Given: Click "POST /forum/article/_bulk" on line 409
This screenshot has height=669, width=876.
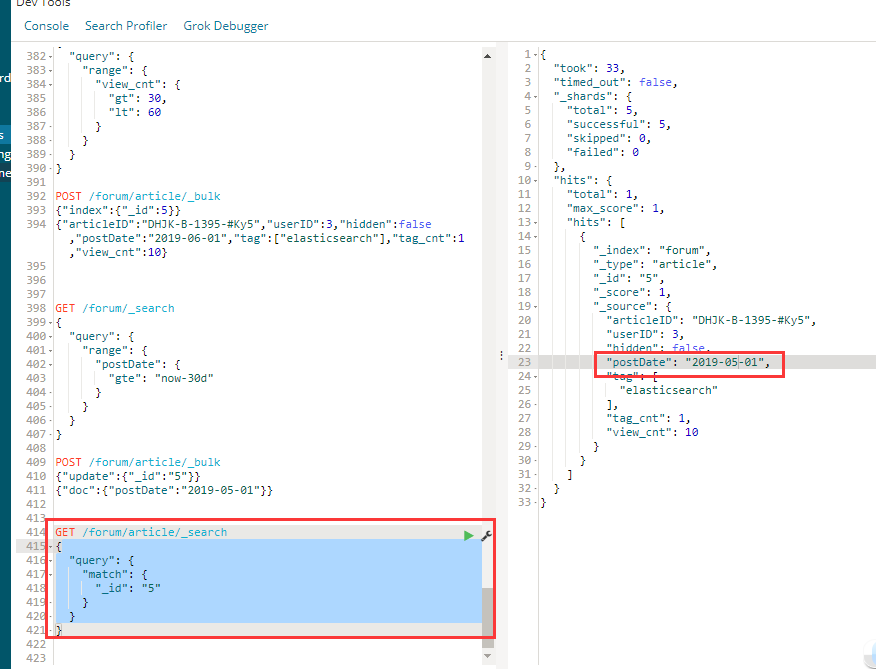Looking at the screenshot, I should click(x=138, y=462).
